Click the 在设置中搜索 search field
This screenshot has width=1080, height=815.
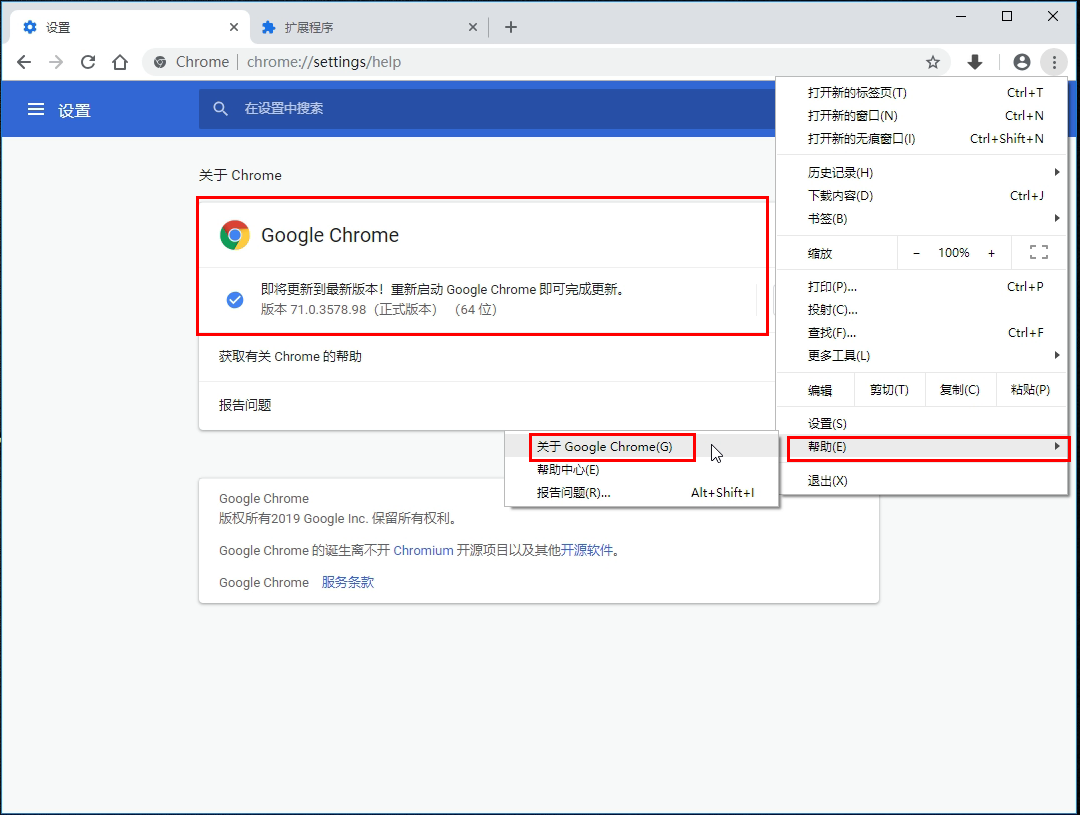(x=487, y=109)
